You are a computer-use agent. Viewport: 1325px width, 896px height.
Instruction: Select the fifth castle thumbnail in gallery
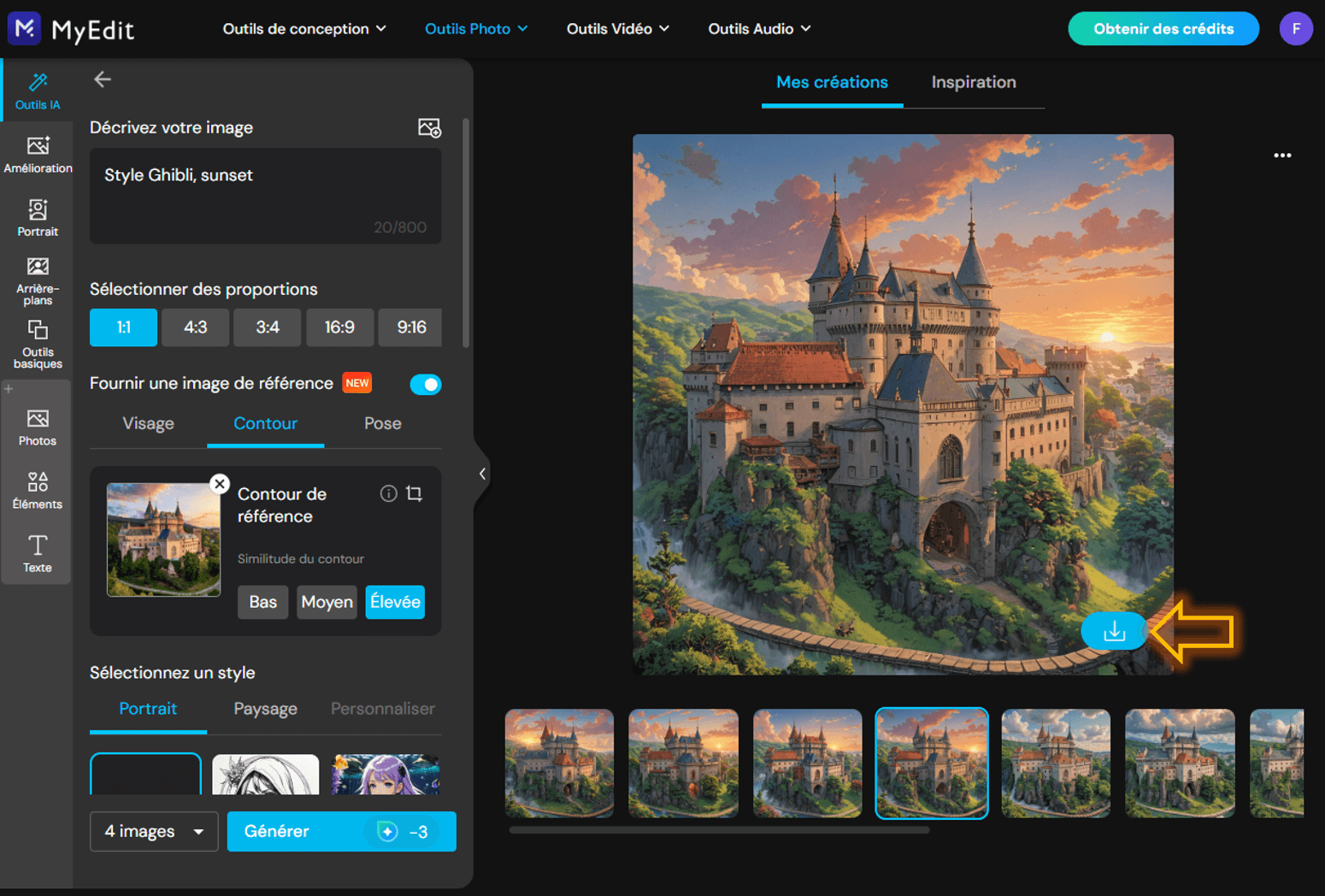[x=1056, y=763]
